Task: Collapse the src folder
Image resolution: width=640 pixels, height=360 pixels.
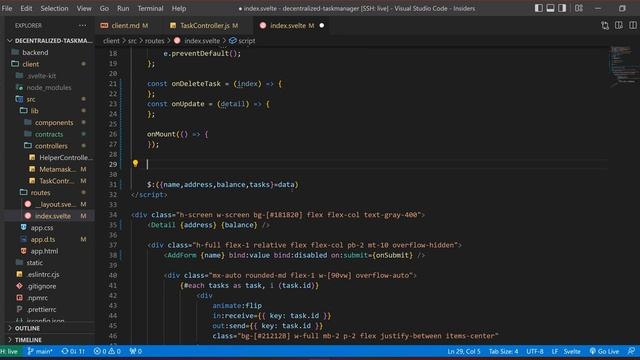Action: pyautogui.click(x=31, y=99)
